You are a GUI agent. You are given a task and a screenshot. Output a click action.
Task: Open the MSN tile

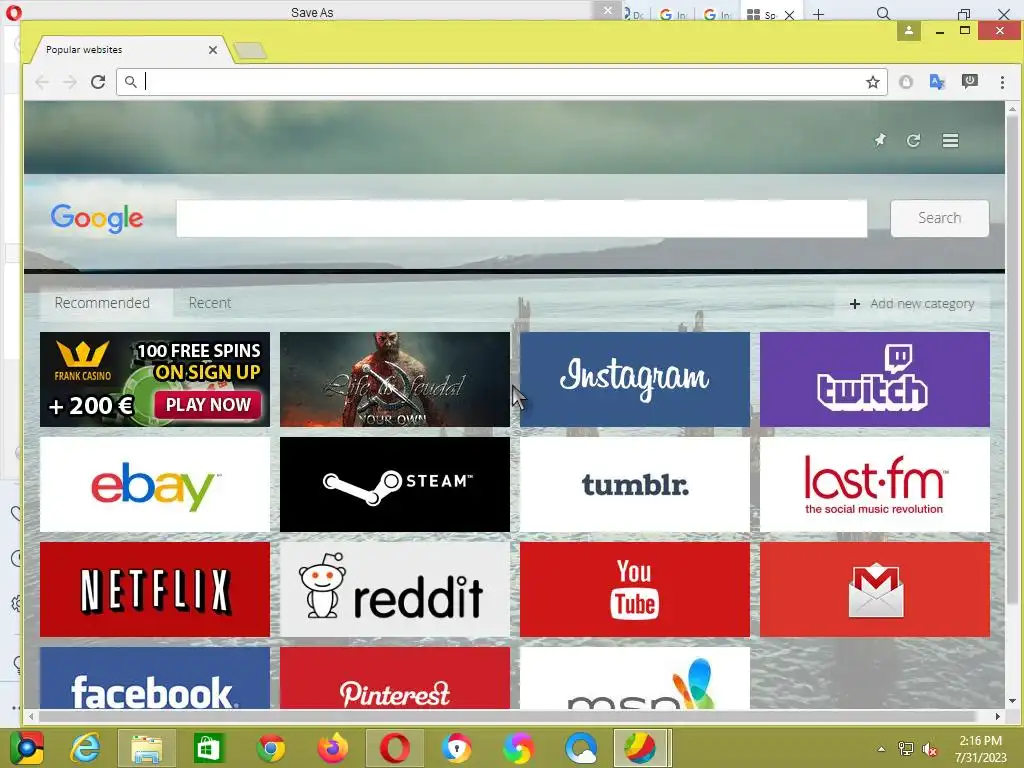635,678
